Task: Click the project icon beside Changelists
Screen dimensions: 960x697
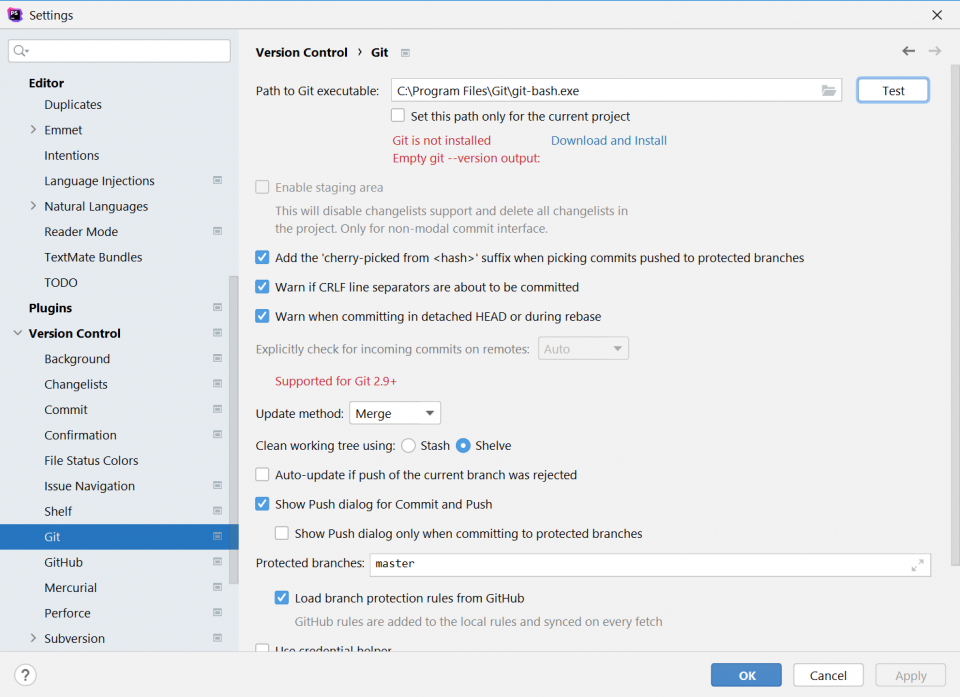Action: 217,383
